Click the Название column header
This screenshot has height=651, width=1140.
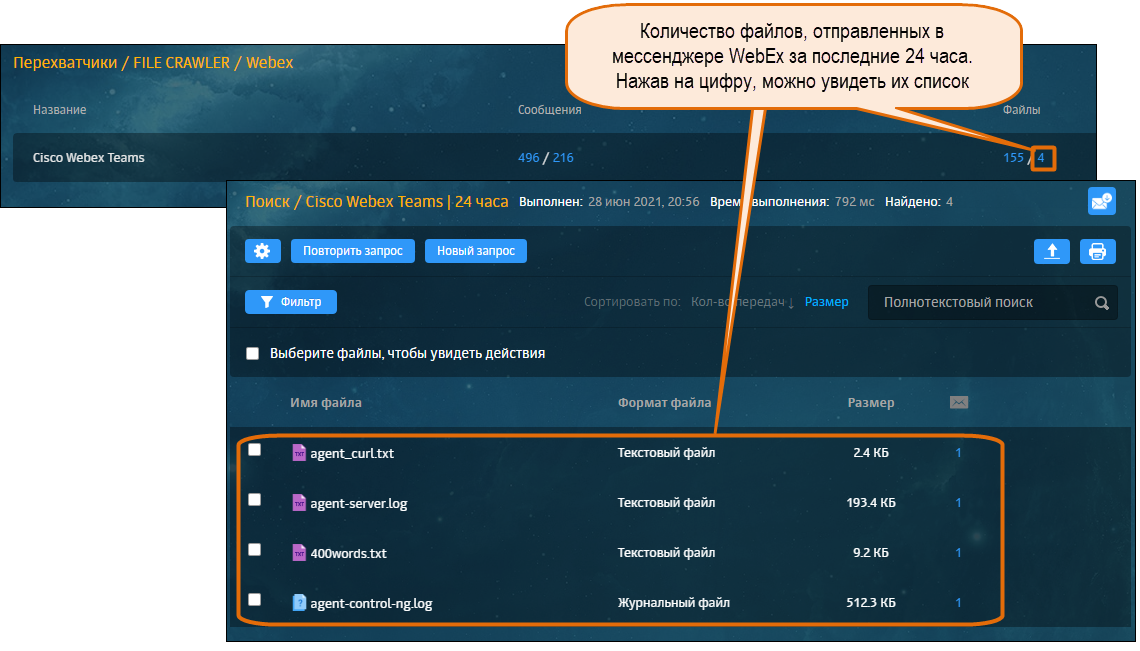pos(60,110)
